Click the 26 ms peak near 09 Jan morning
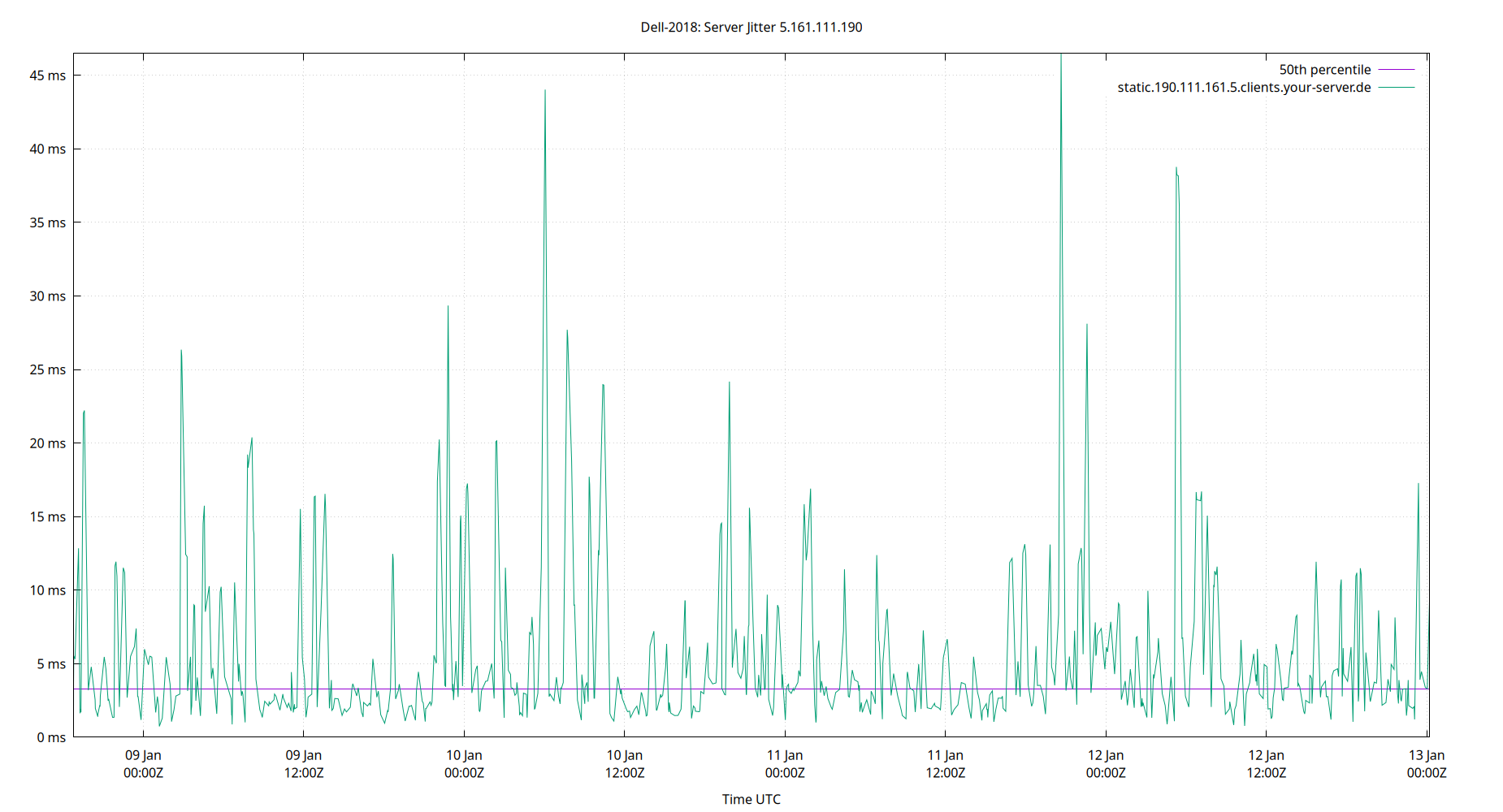 tap(182, 351)
